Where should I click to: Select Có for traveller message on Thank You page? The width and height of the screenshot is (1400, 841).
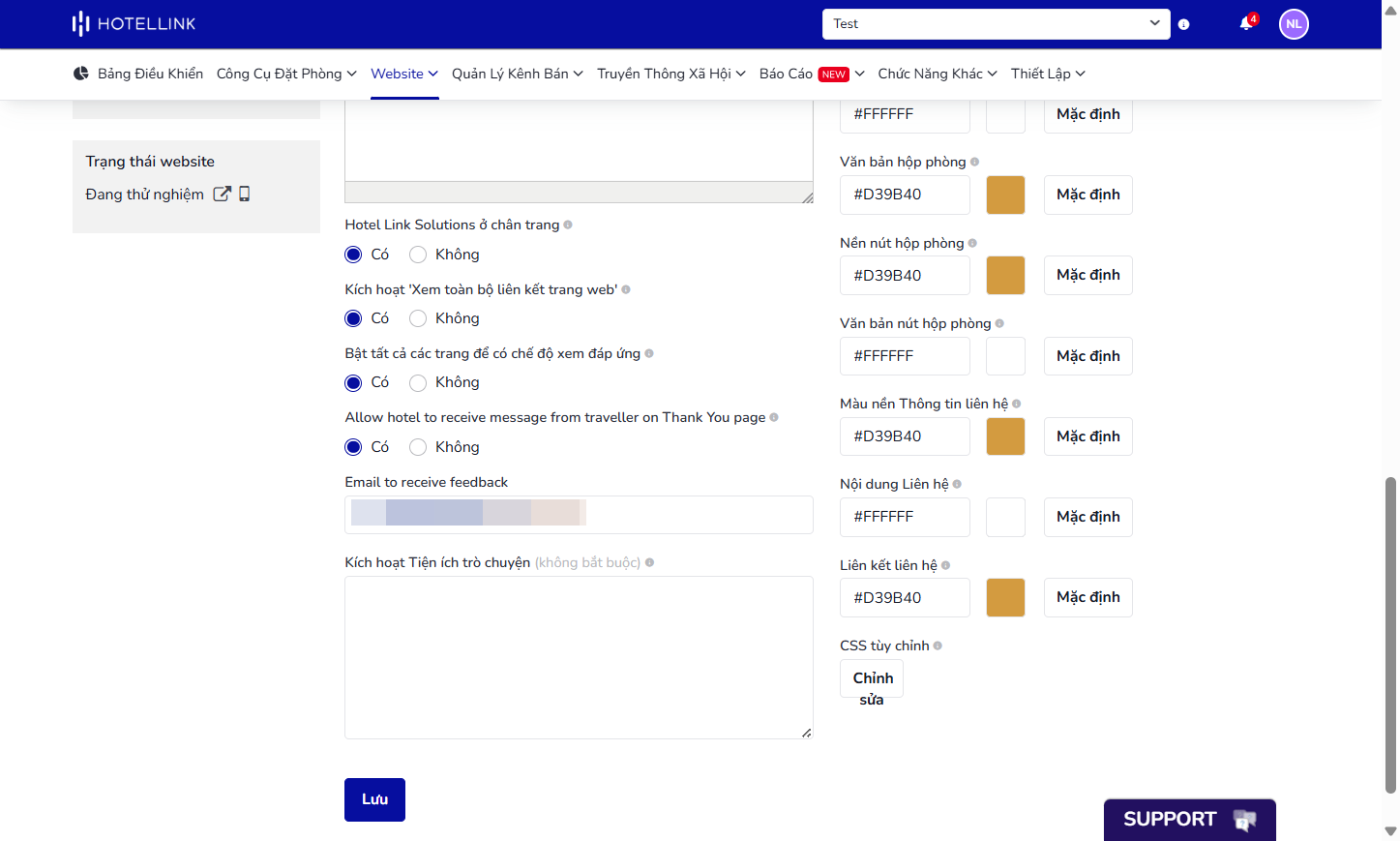(353, 447)
